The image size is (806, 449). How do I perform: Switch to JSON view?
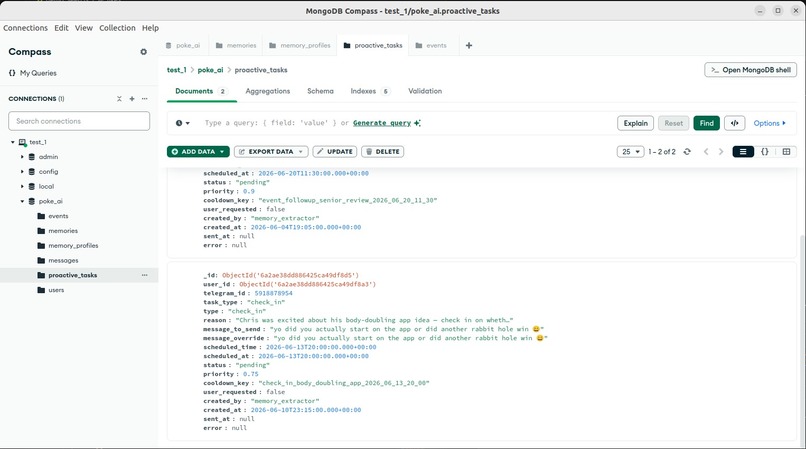(764, 152)
